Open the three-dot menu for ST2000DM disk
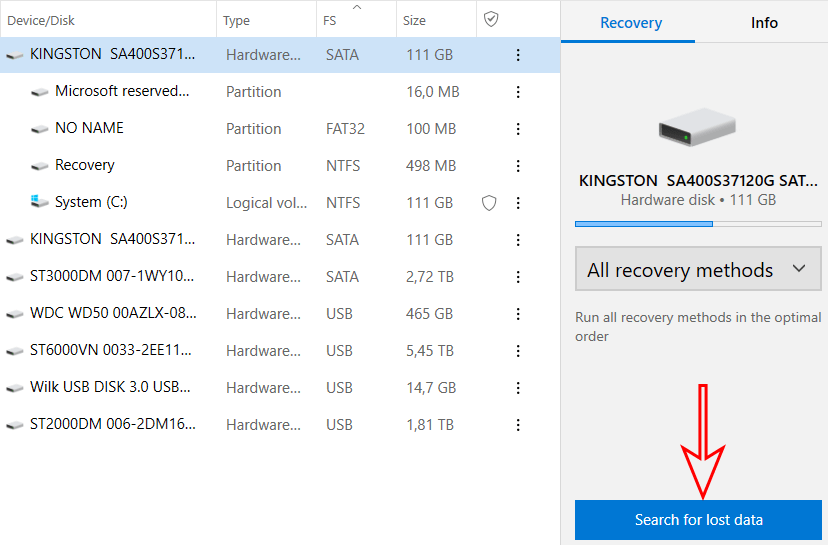The image size is (828, 545). pos(518,425)
